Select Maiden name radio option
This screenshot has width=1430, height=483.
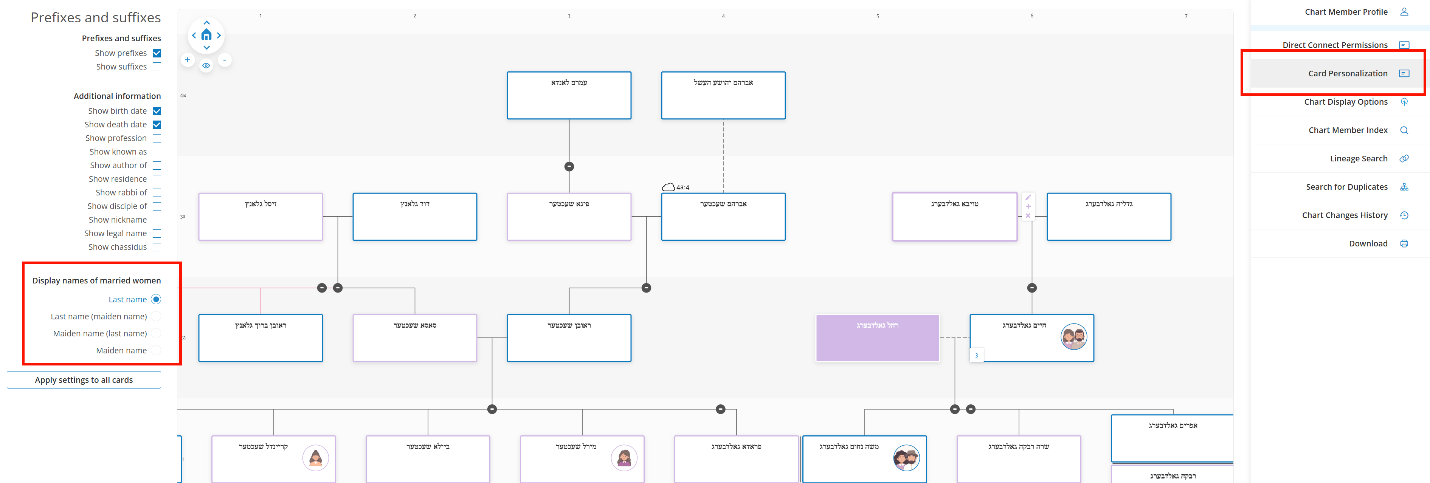click(157, 350)
